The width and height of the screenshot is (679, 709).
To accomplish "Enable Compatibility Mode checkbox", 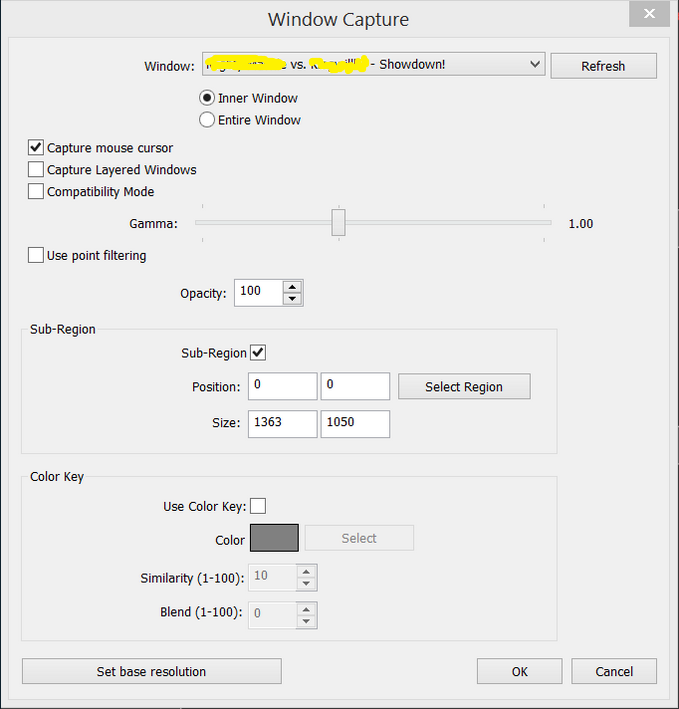I will 36,191.
